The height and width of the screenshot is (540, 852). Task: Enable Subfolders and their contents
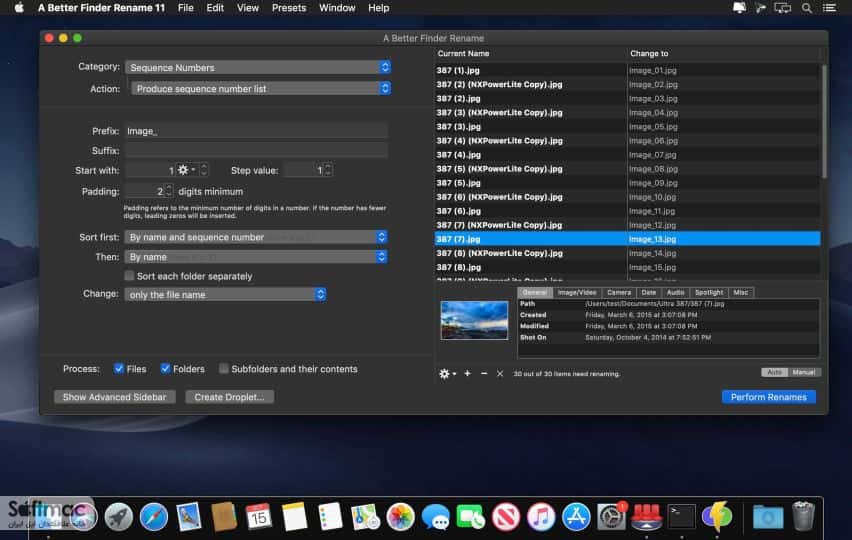[x=223, y=368]
